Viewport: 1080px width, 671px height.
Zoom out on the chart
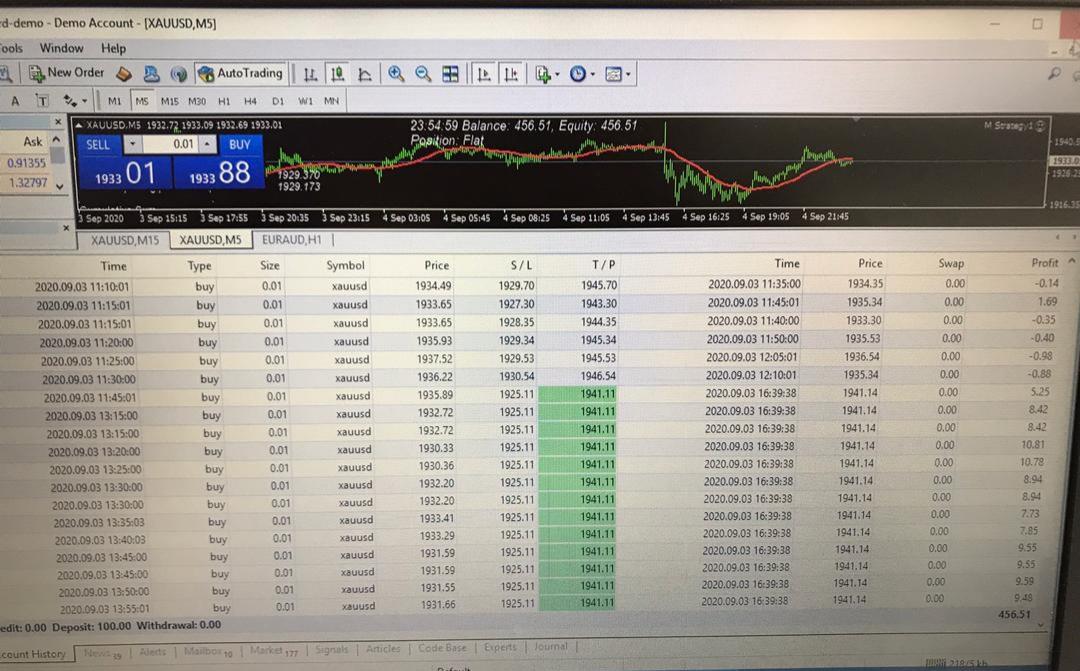(423, 74)
